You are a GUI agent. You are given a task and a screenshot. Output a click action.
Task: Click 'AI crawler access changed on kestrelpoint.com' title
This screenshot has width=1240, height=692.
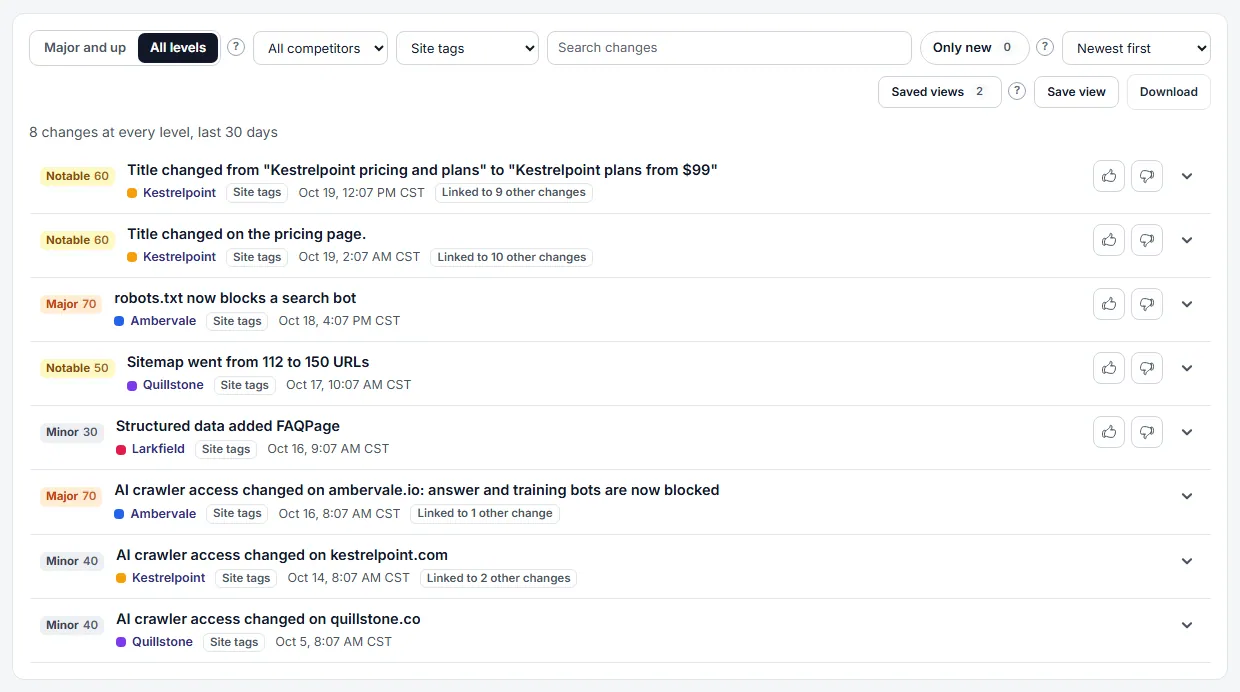(x=282, y=555)
